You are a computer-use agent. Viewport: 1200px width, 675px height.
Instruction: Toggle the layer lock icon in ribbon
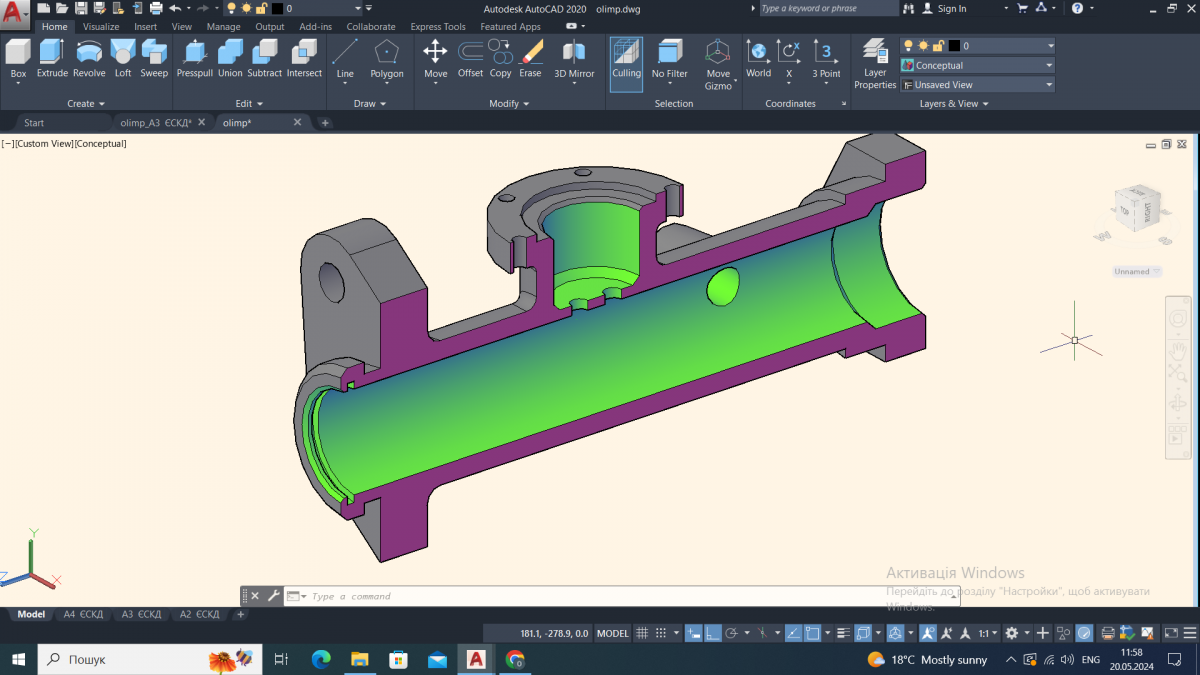click(938, 46)
